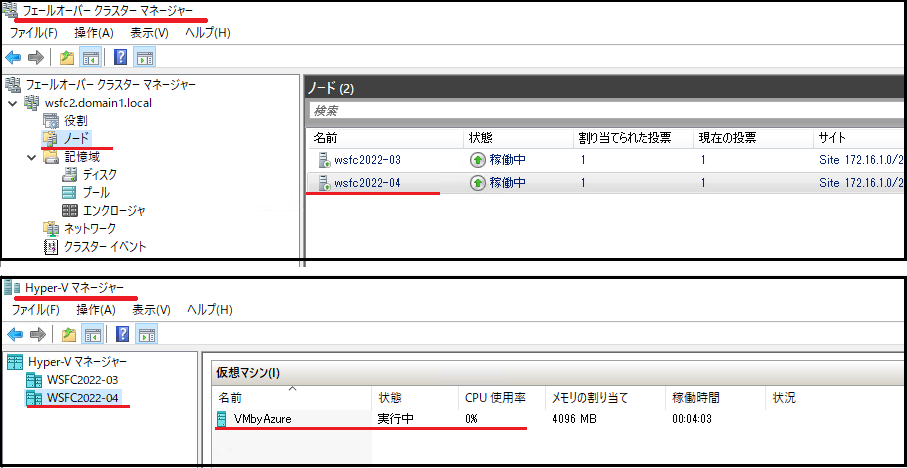
Task: Click green status icon in wsfc2022-03 row
Action: coord(477,160)
